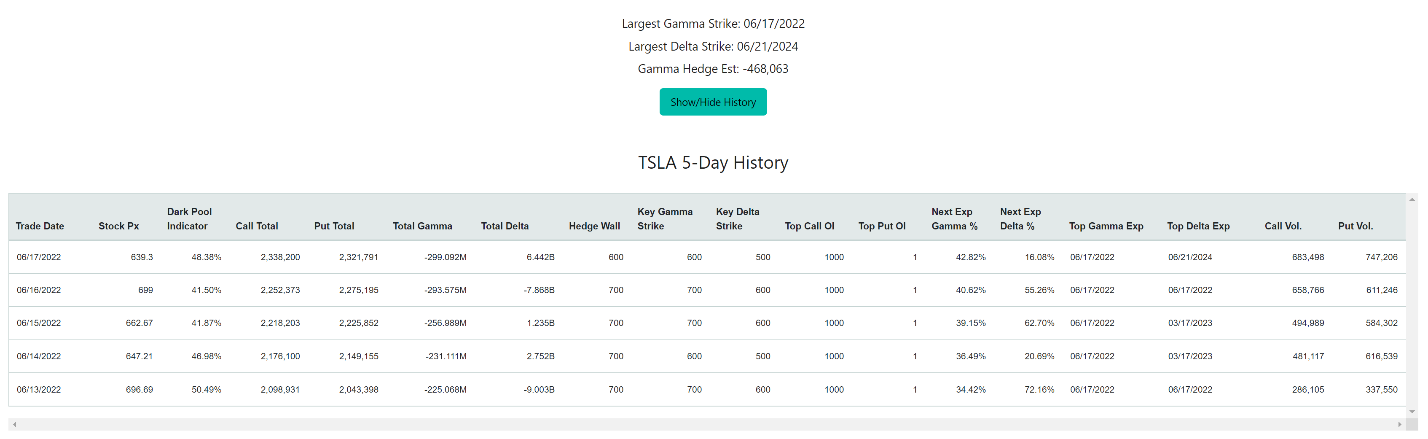
Task: Click the top delta exp 06/21/2024 cell
Action: tap(1190, 257)
